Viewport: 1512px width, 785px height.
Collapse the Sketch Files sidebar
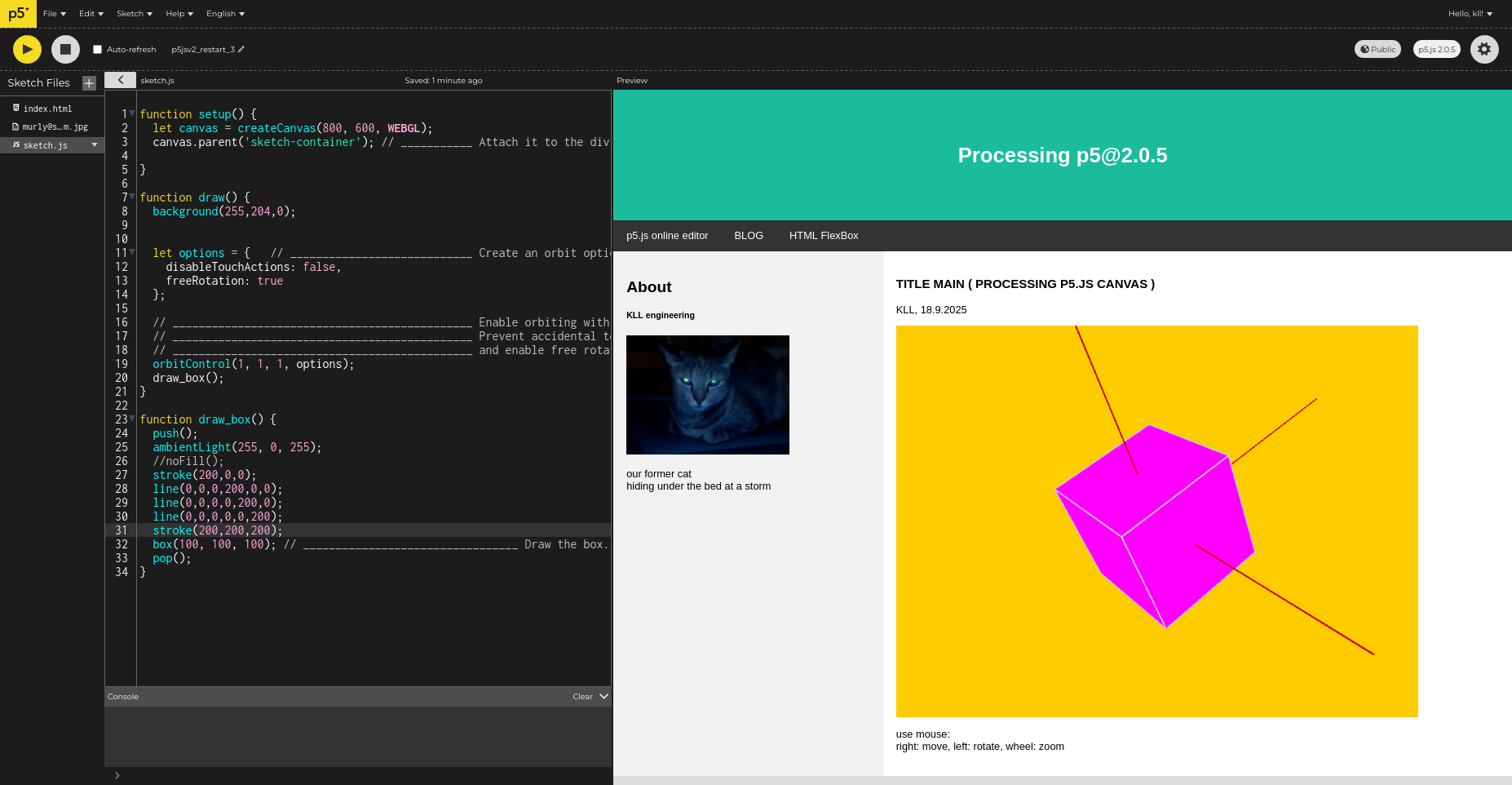pos(120,80)
